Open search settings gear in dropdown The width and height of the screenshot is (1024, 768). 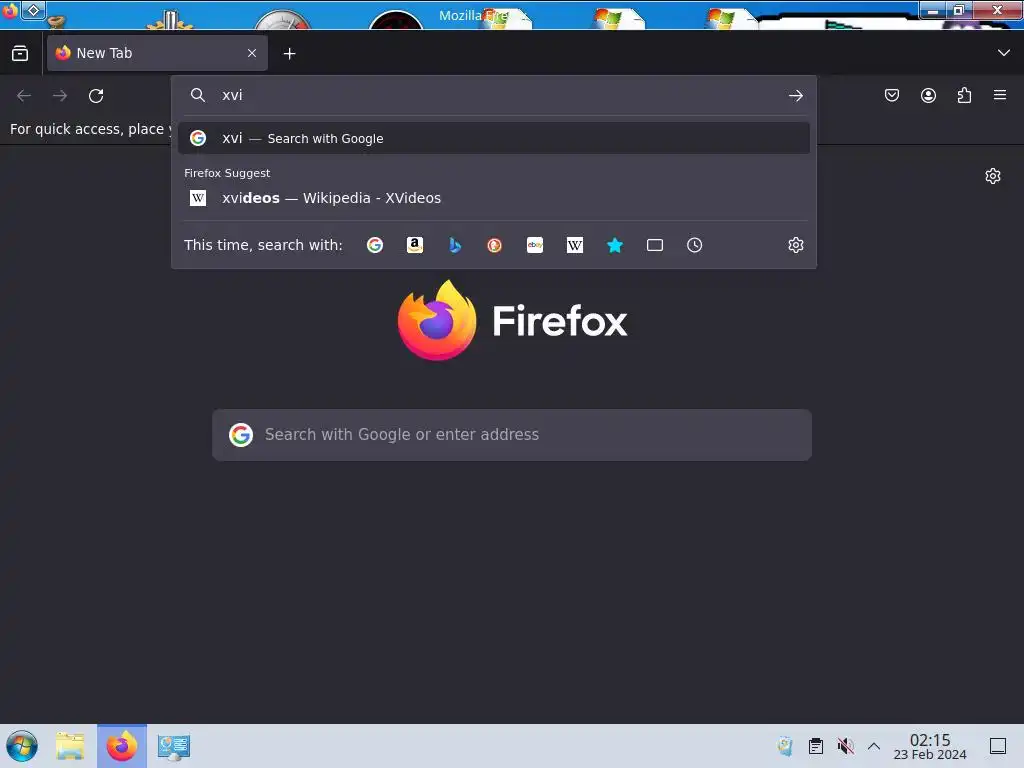click(x=795, y=245)
